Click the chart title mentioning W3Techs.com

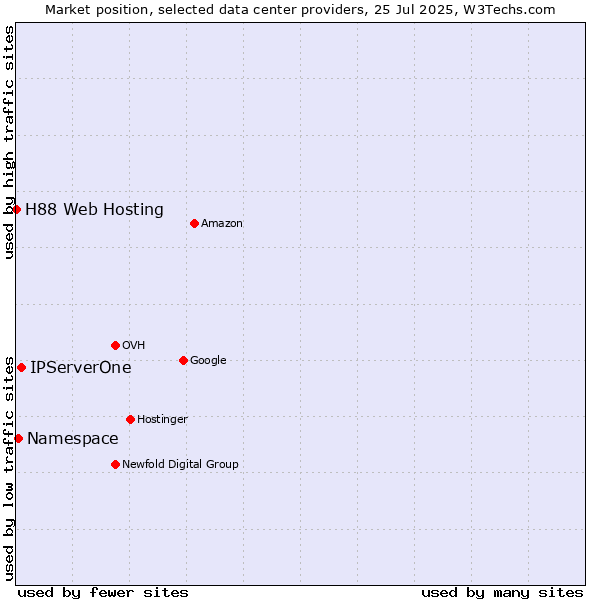click(300, 10)
